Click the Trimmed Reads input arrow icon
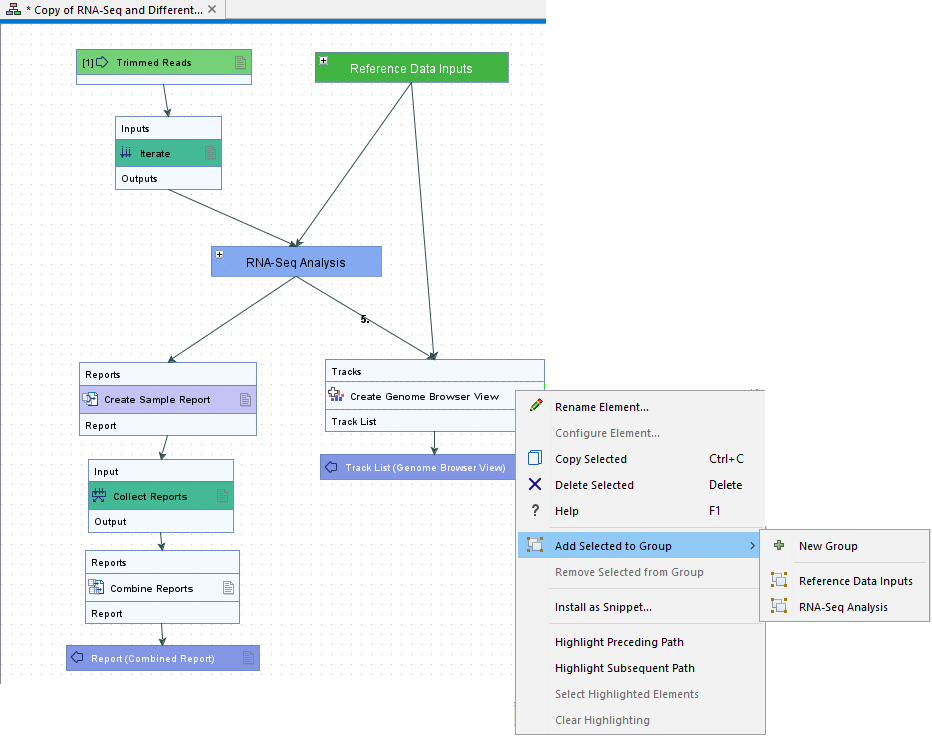 click(x=100, y=61)
